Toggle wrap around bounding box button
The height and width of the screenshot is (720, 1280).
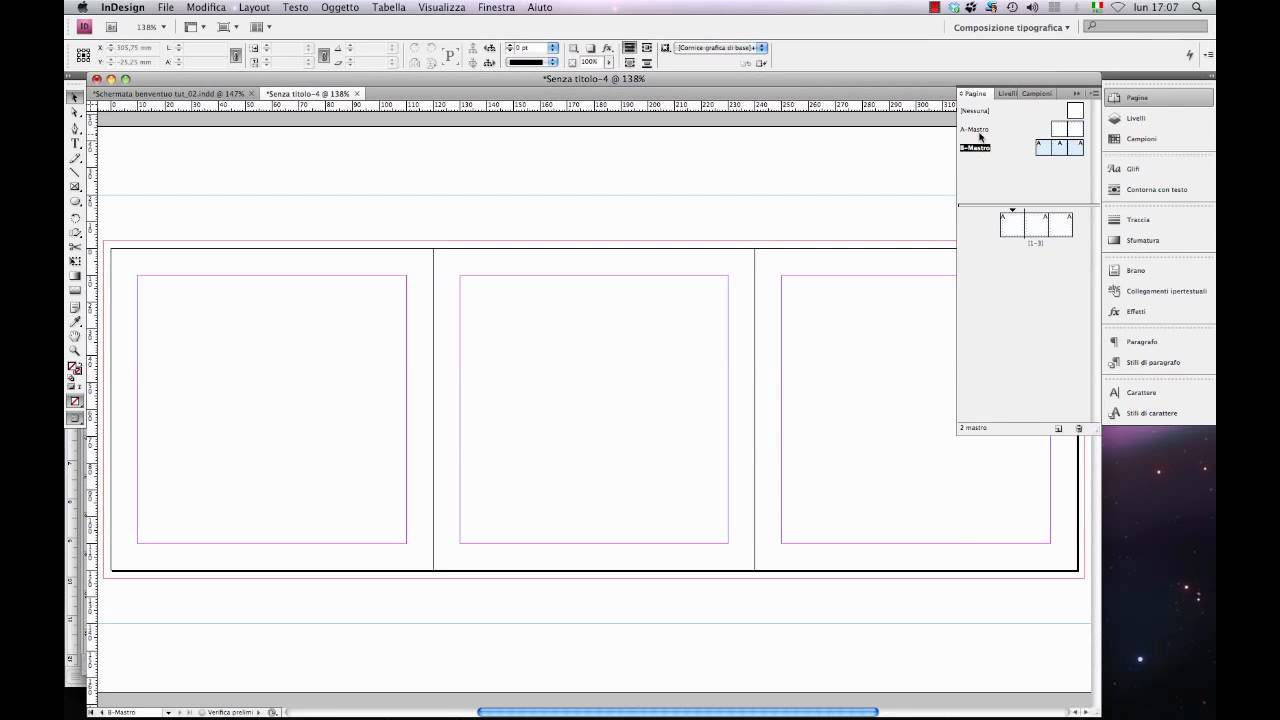pos(648,48)
